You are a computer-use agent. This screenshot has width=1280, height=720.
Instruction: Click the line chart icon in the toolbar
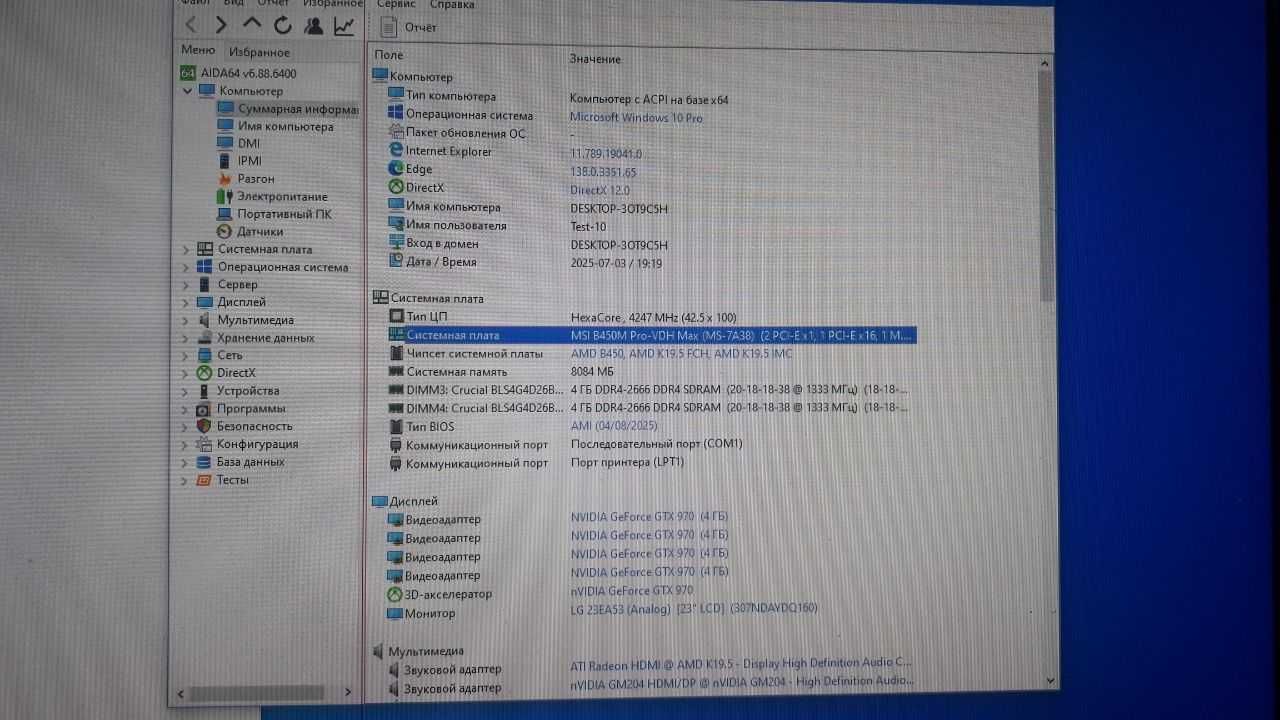point(344,26)
